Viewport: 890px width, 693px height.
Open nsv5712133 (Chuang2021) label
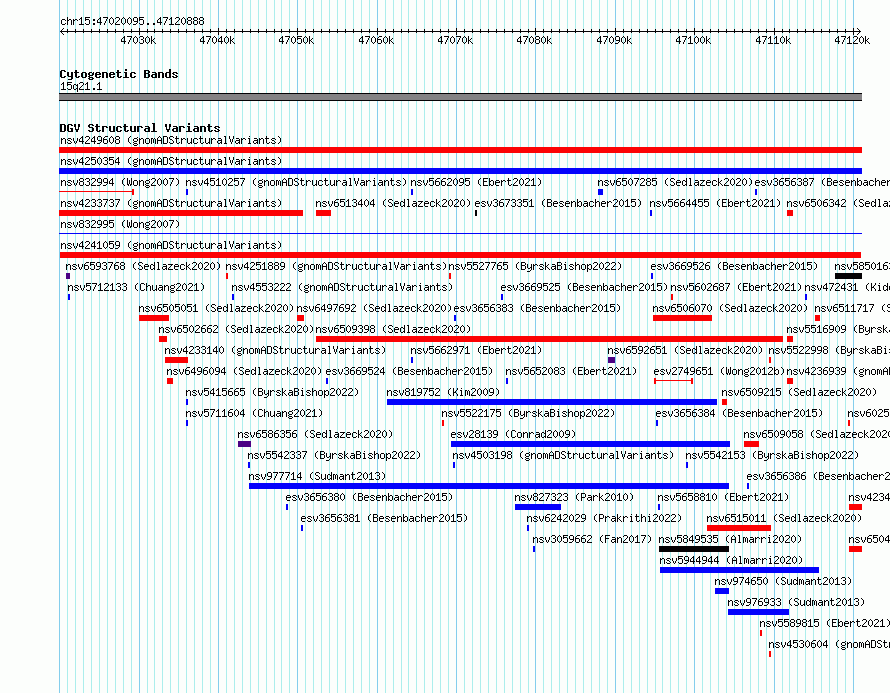[136, 287]
